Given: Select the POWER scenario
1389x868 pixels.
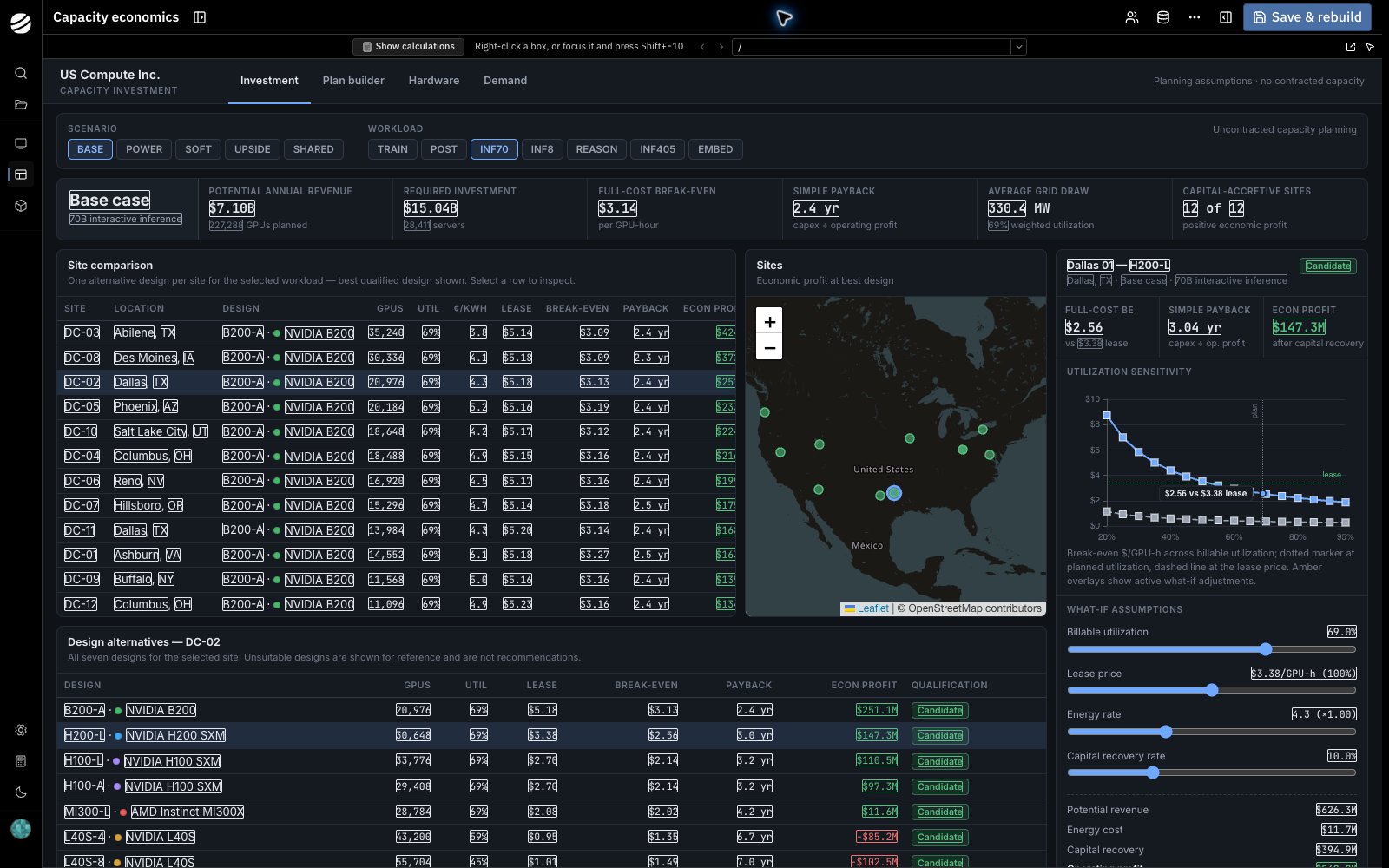Looking at the screenshot, I should 144,149.
